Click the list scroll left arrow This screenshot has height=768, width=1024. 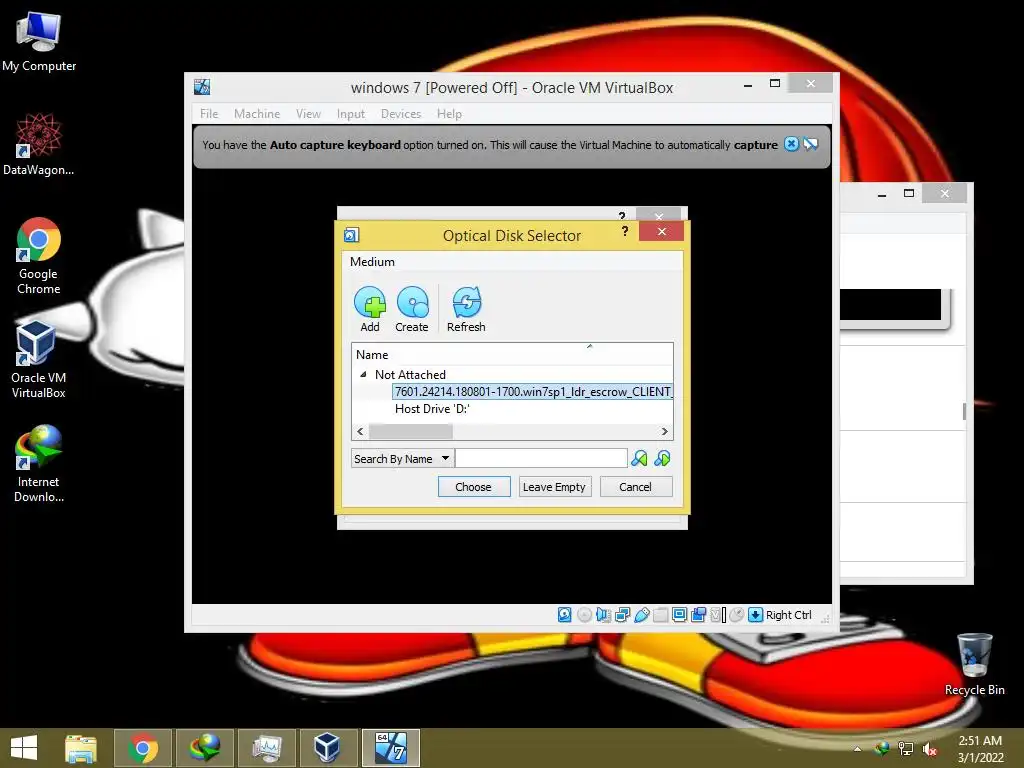coord(360,431)
